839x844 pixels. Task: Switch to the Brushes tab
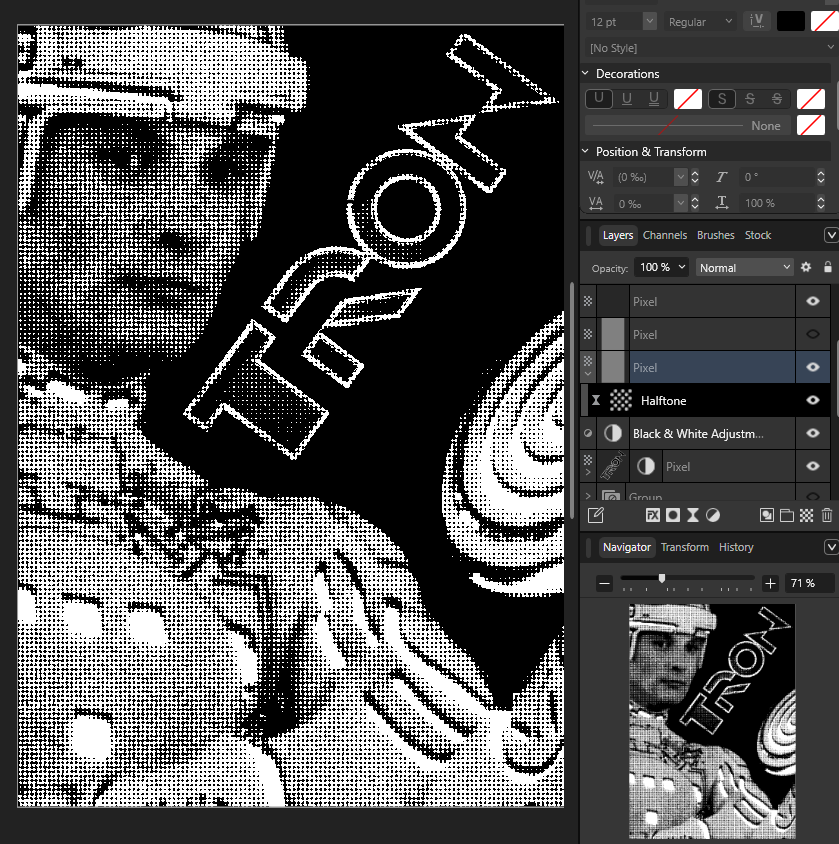pos(715,235)
